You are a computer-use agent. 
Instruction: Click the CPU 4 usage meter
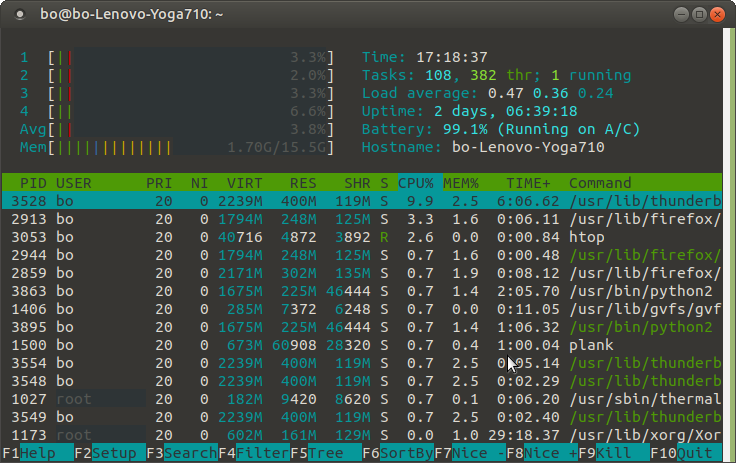coord(176,111)
